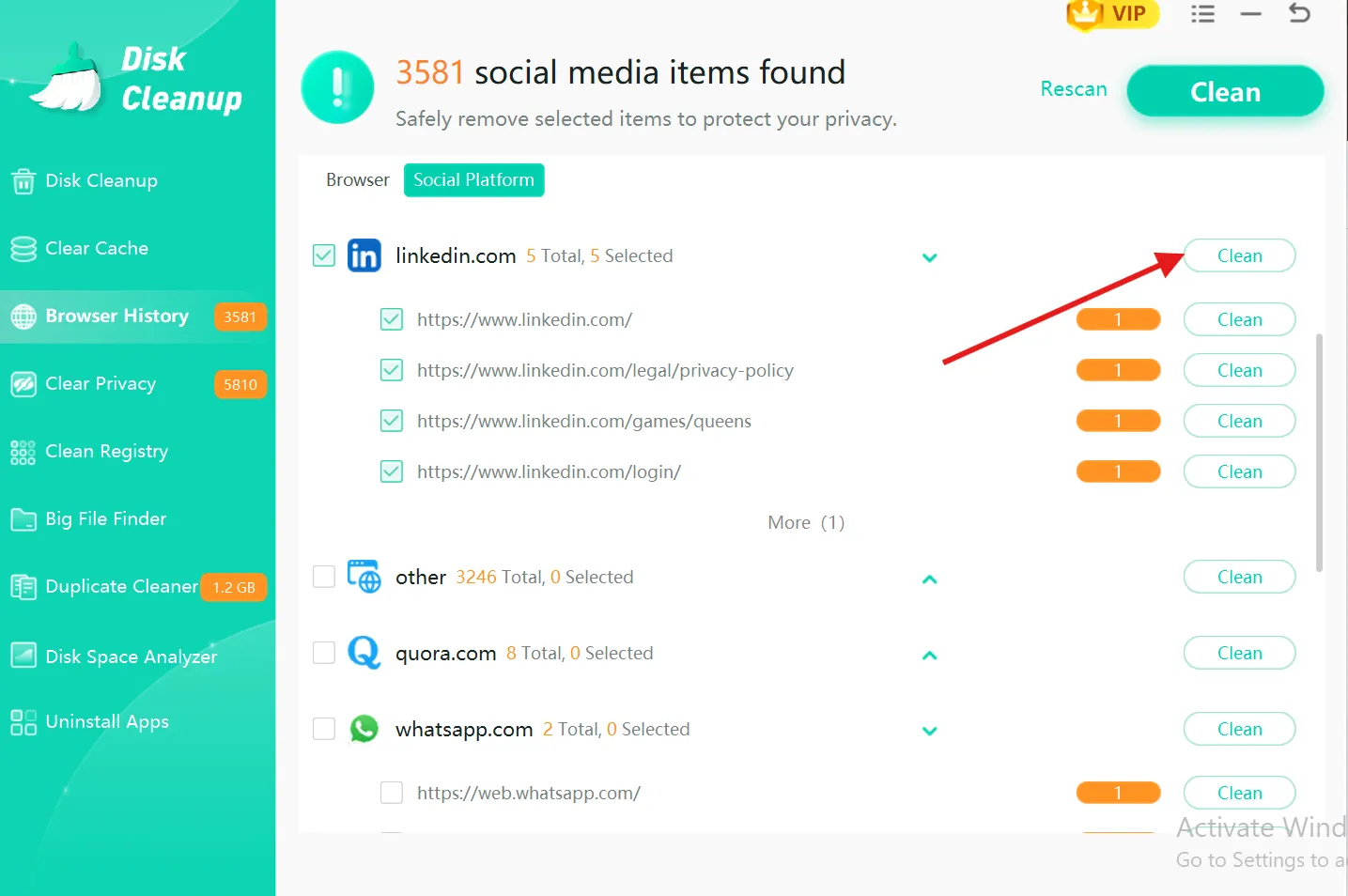Uncheck the linkedin.com group checkbox
Viewport: 1348px width, 896px height.
tap(324, 255)
